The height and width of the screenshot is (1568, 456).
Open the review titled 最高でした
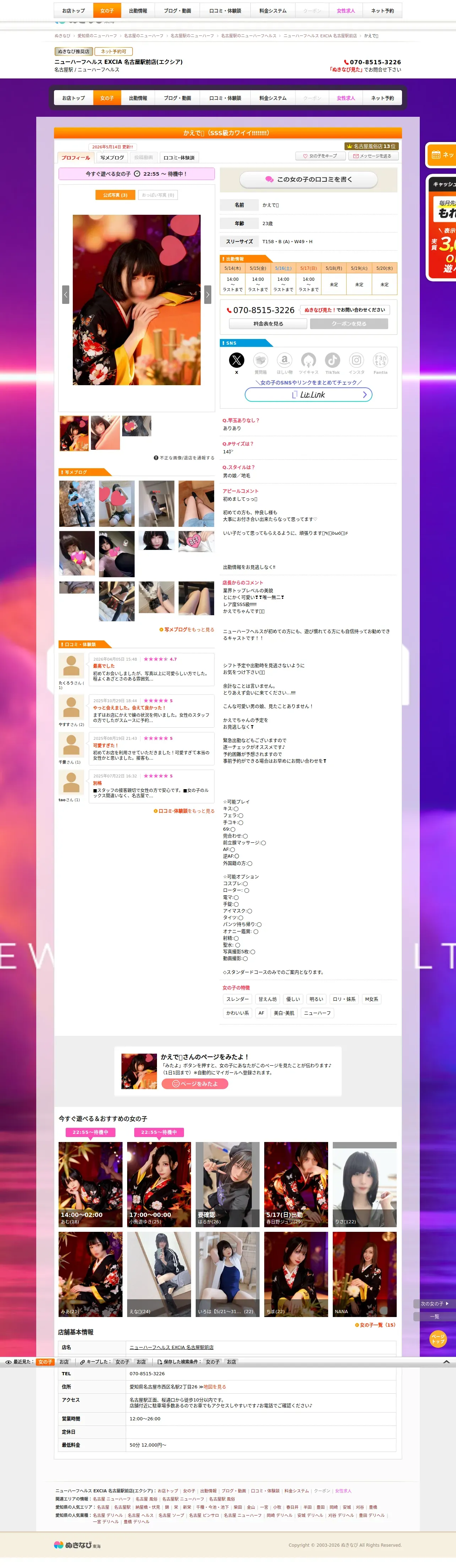point(103,666)
